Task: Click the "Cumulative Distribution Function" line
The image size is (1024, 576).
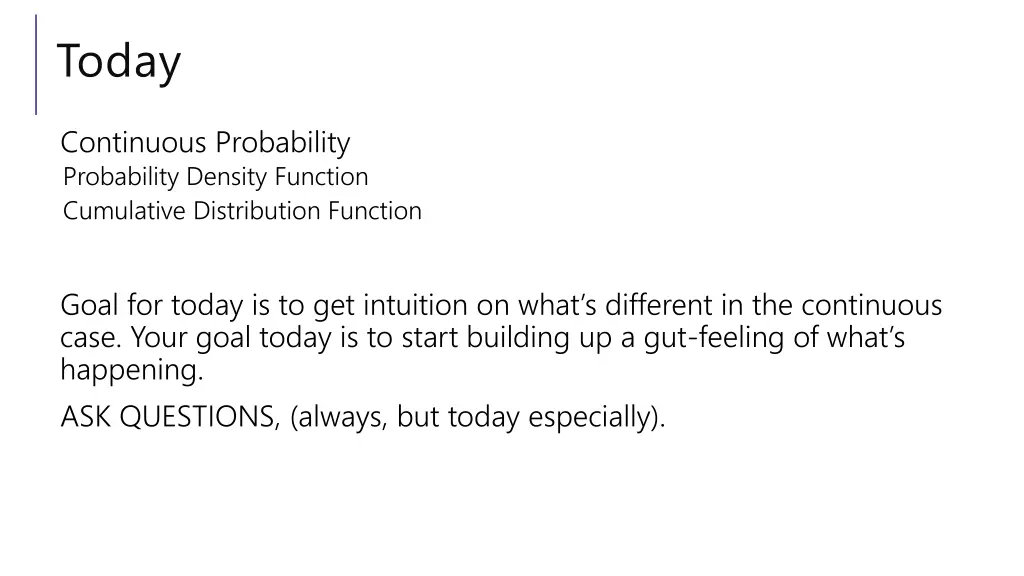Action: pos(242,211)
